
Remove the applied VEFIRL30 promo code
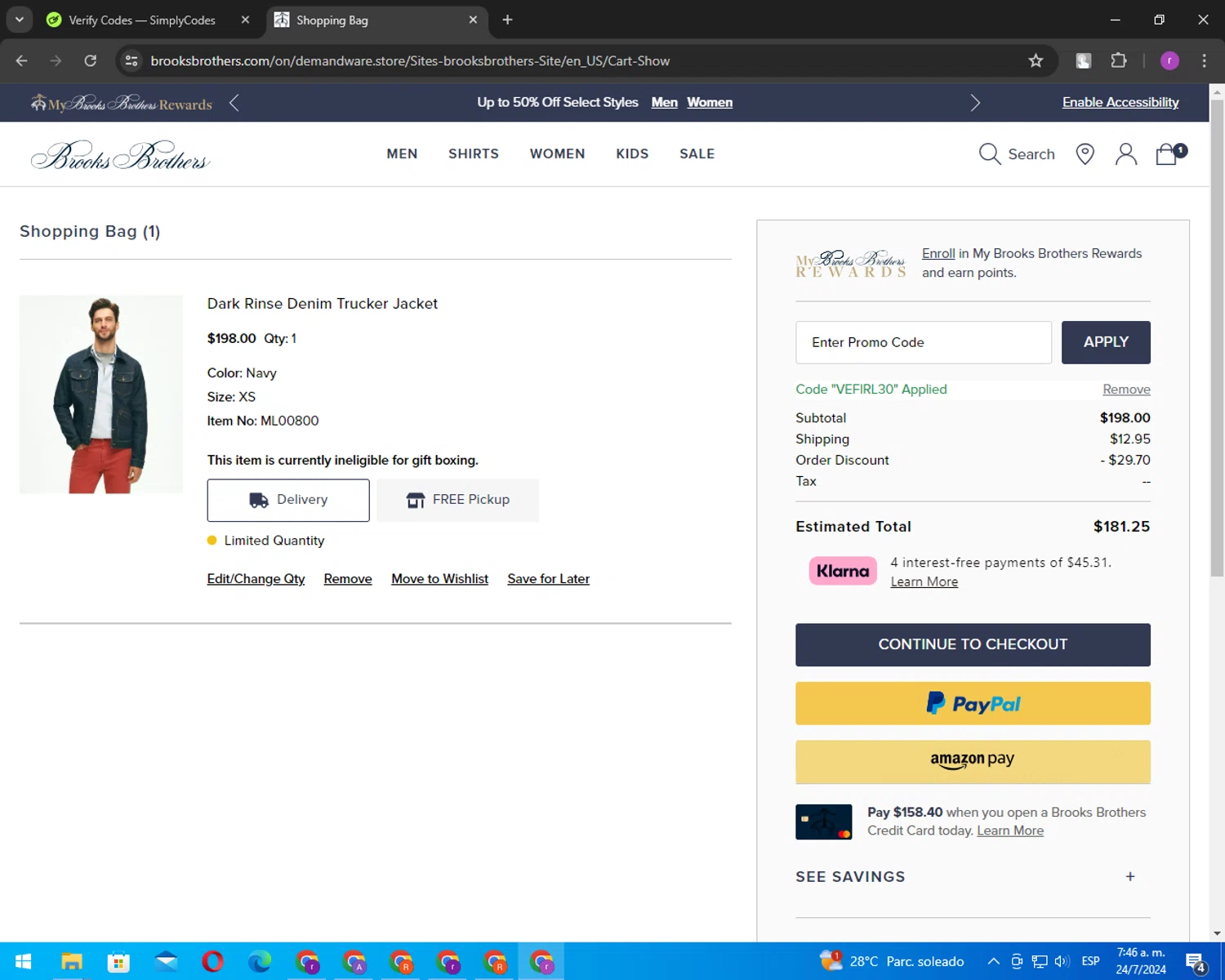(x=1126, y=390)
